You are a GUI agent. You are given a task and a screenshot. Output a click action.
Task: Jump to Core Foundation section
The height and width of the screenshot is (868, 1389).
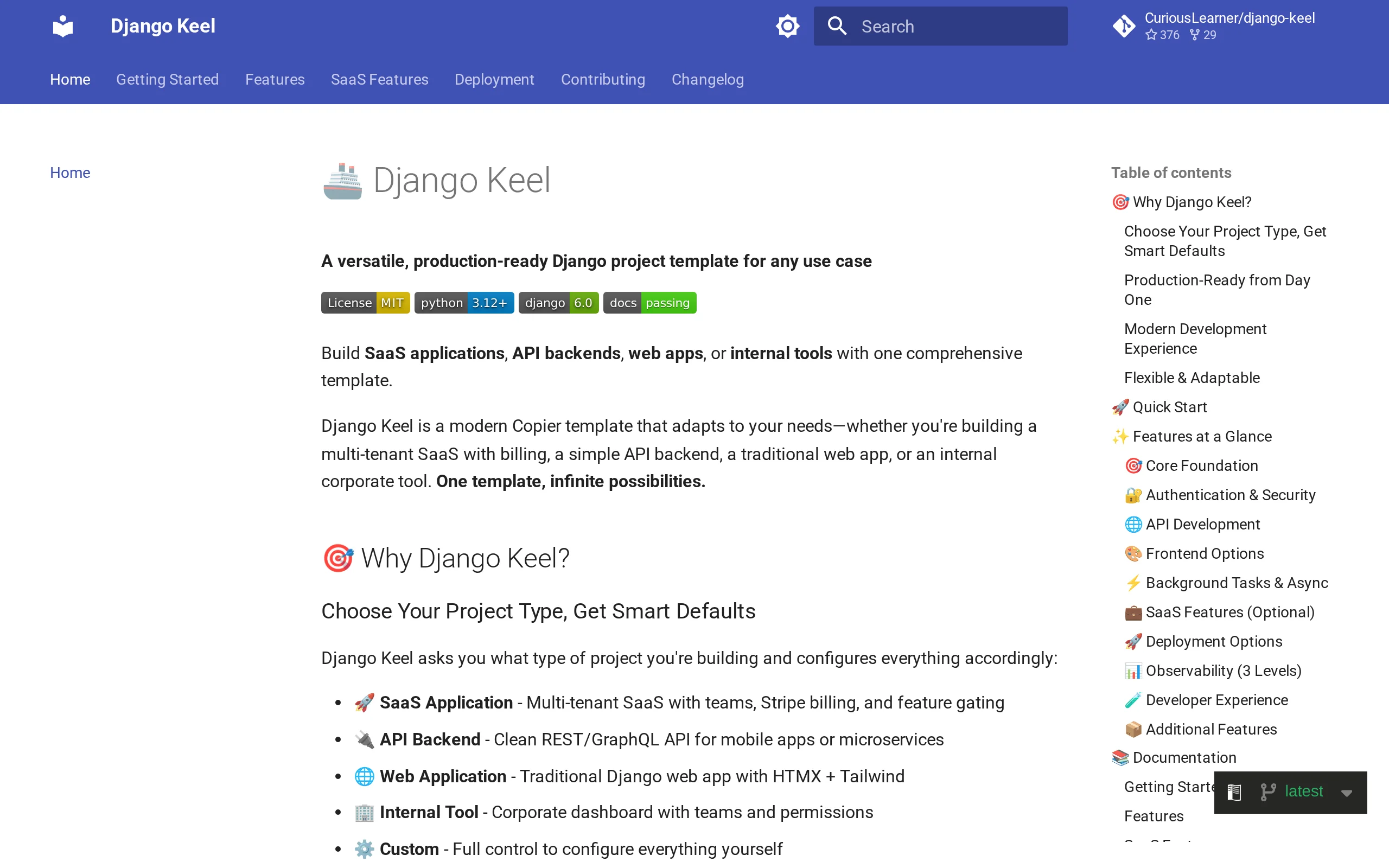[x=1191, y=465]
